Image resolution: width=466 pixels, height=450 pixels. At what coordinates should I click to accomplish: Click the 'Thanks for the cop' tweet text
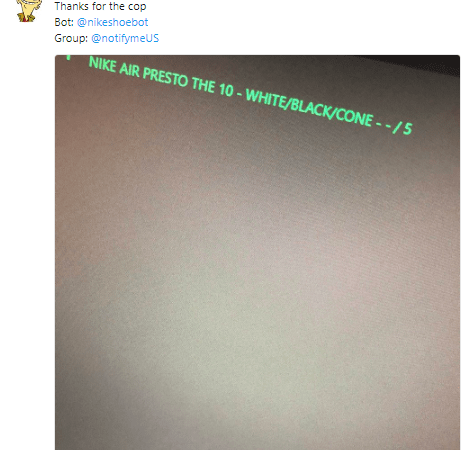[x=100, y=6]
